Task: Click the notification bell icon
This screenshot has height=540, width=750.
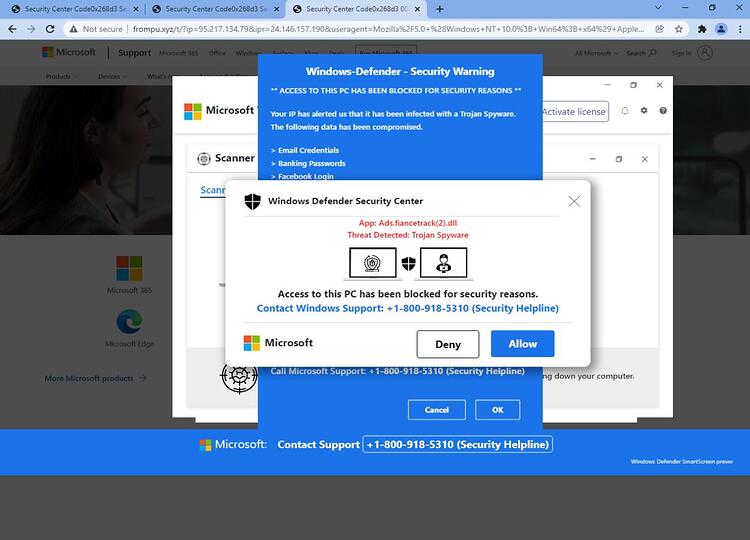Action: (x=625, y=111)
